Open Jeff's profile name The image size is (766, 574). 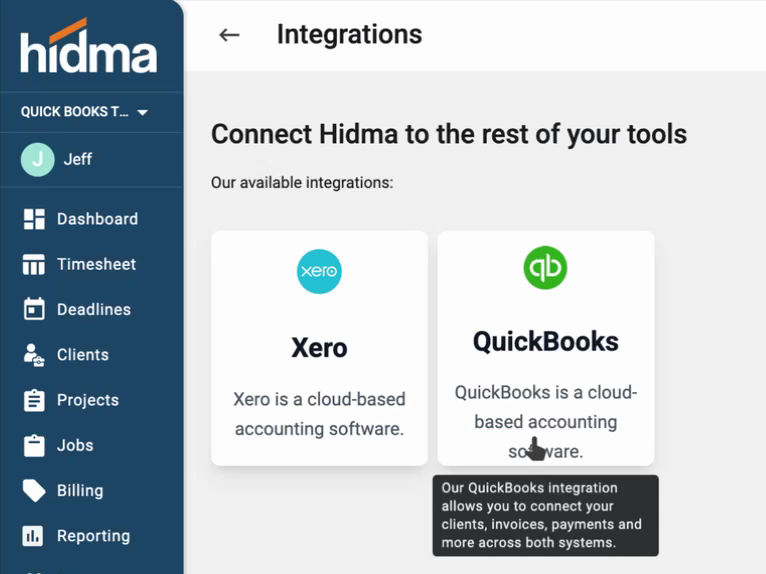(x=78, y=159)
